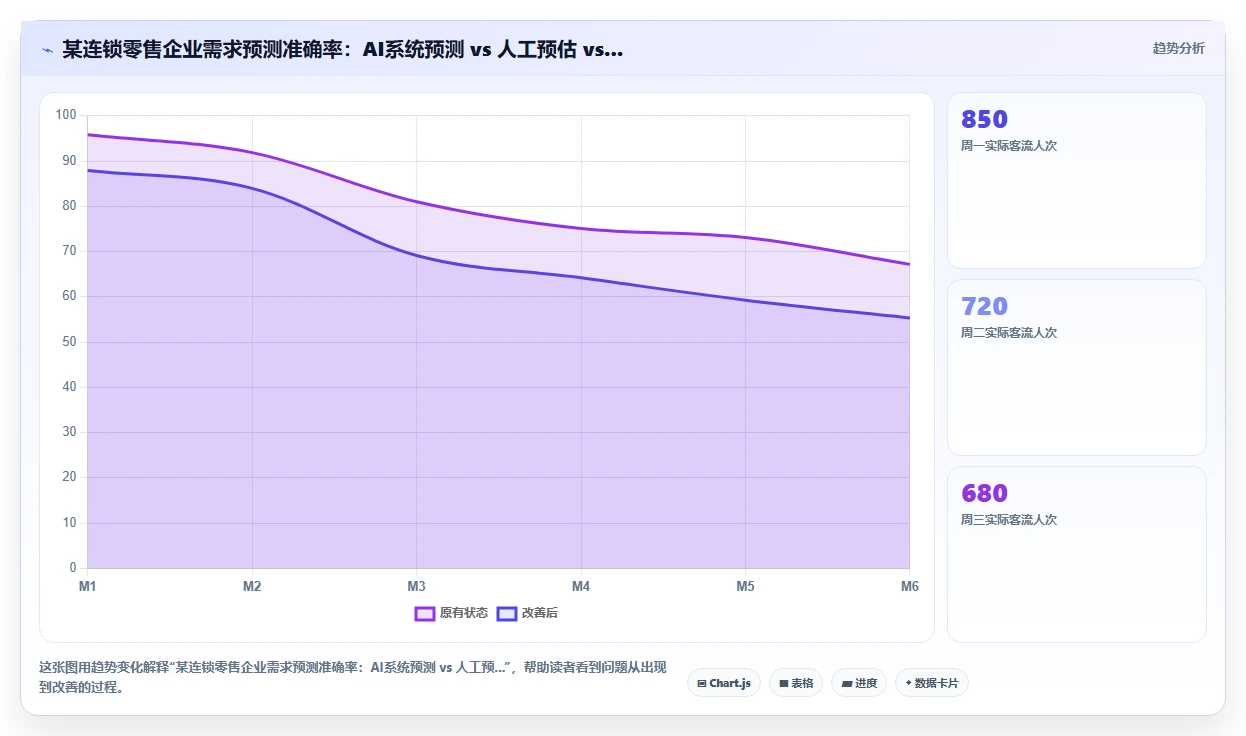Click the 表格 tag chip
The image size is (1246, 736).
click(796, 683)
